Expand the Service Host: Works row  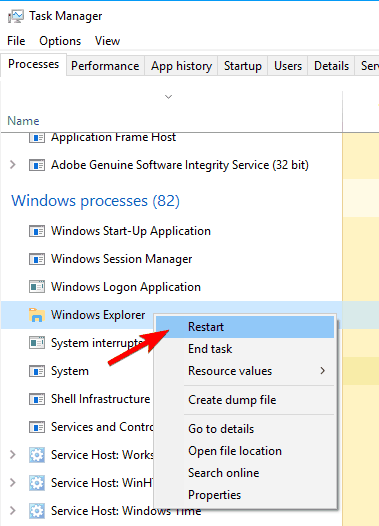(13, 455)
